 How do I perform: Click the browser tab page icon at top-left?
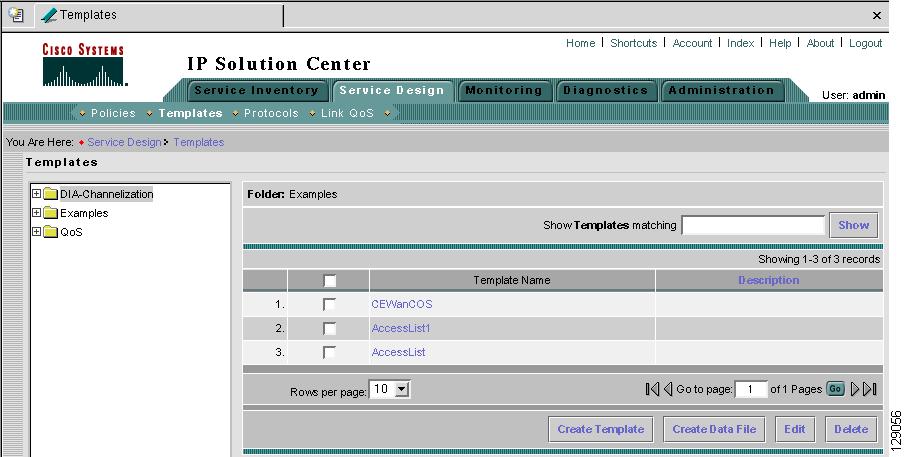click(16, 15)
